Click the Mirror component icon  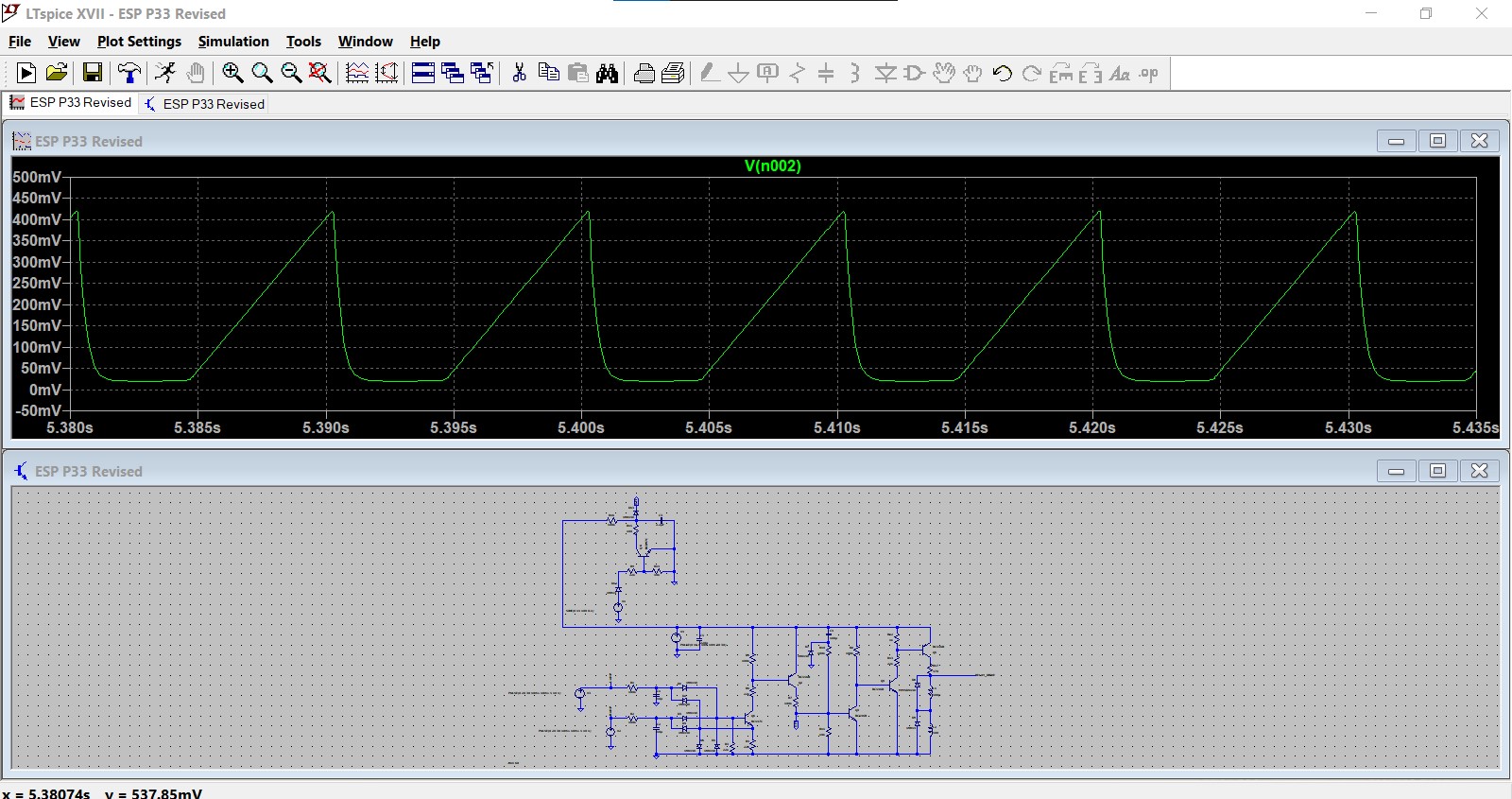click(1091, 73)
